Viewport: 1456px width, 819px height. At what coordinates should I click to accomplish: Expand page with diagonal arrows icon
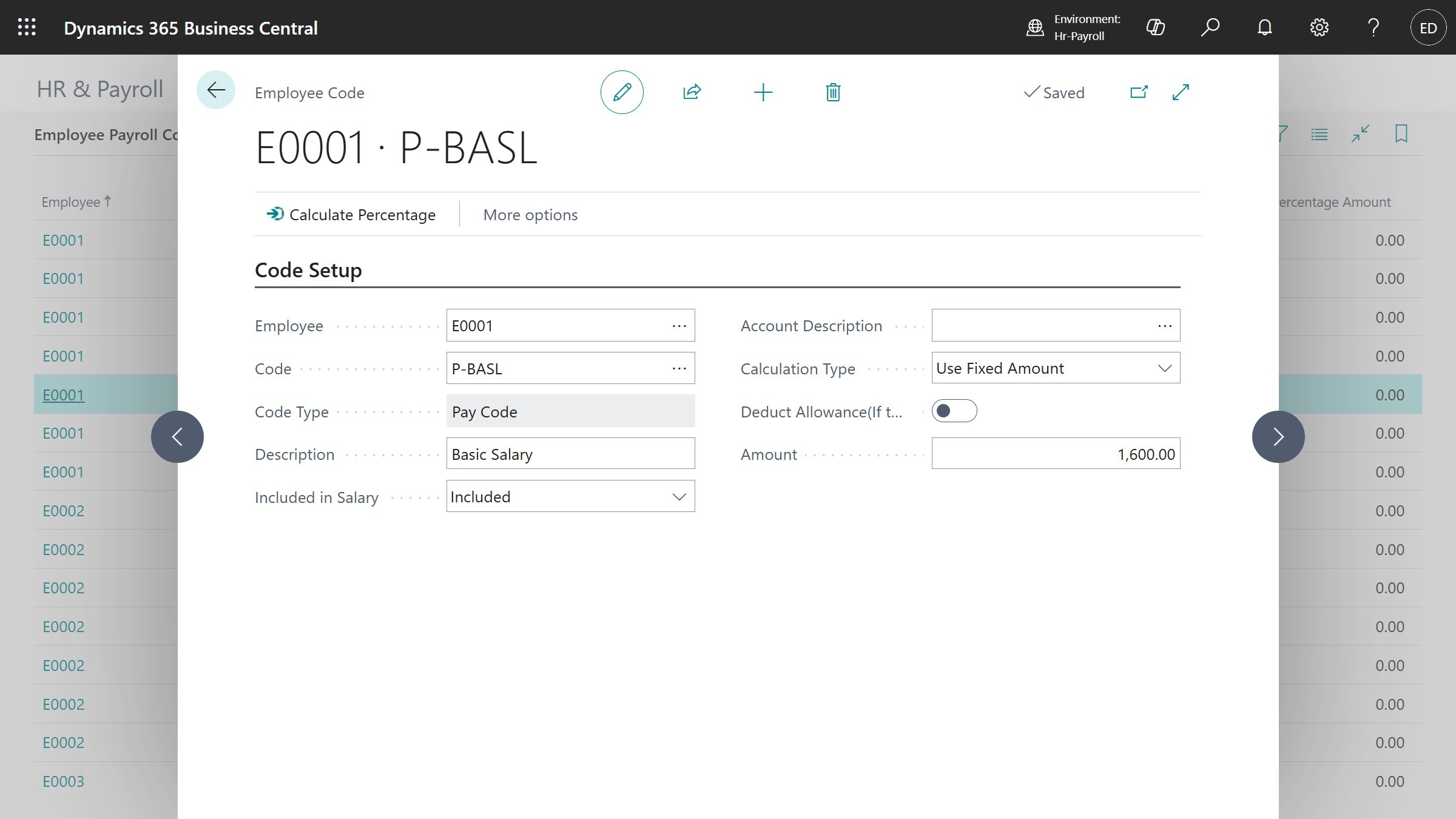coord(1181,92)
